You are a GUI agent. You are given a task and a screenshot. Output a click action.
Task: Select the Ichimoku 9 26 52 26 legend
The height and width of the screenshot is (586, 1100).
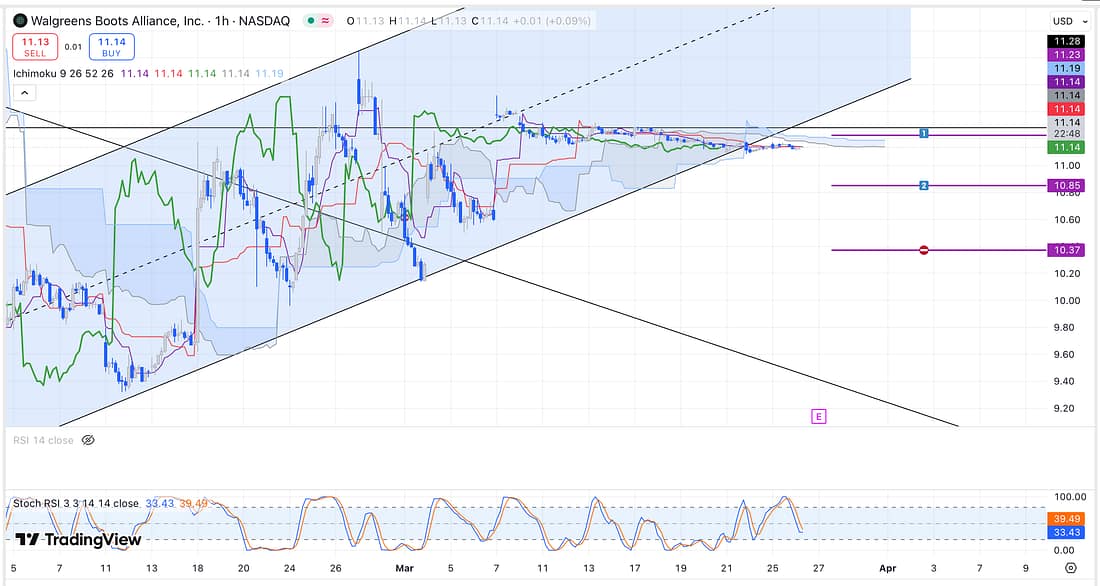[63, 73]
